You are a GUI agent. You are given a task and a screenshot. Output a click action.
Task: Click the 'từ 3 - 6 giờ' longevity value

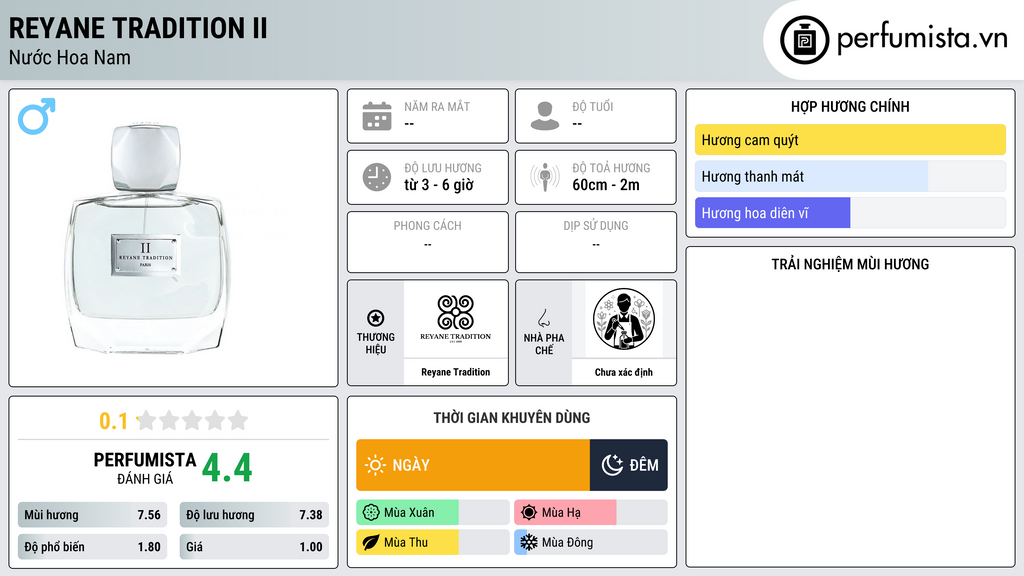pos(438,185)
